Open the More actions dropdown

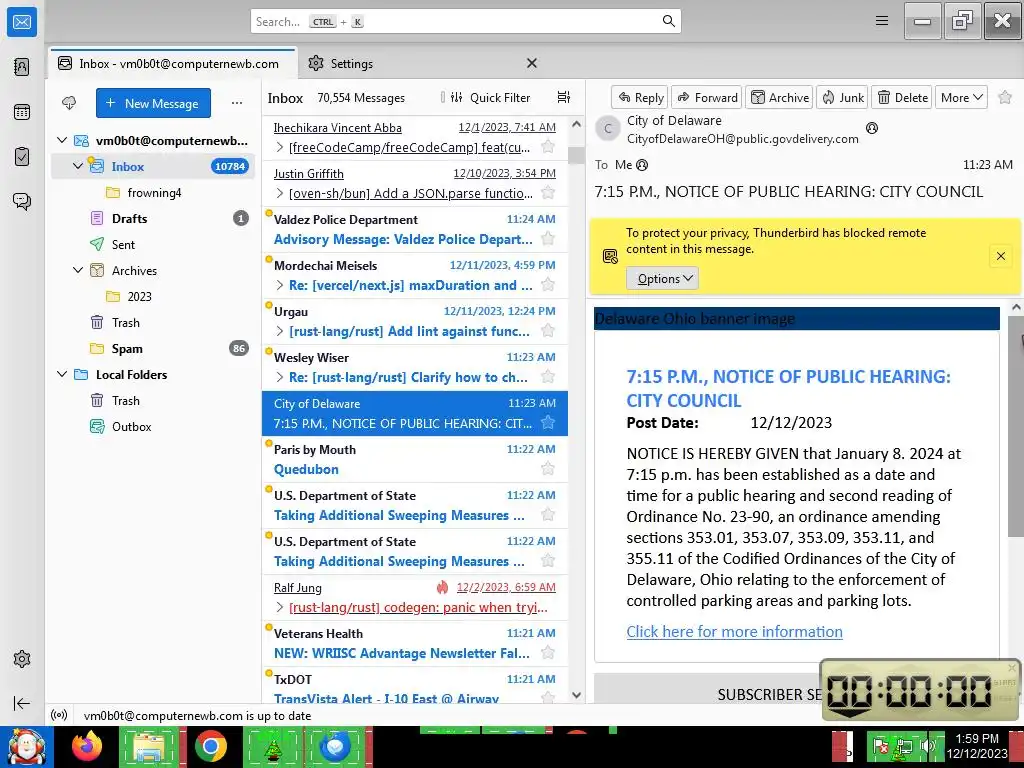point(961,97)
